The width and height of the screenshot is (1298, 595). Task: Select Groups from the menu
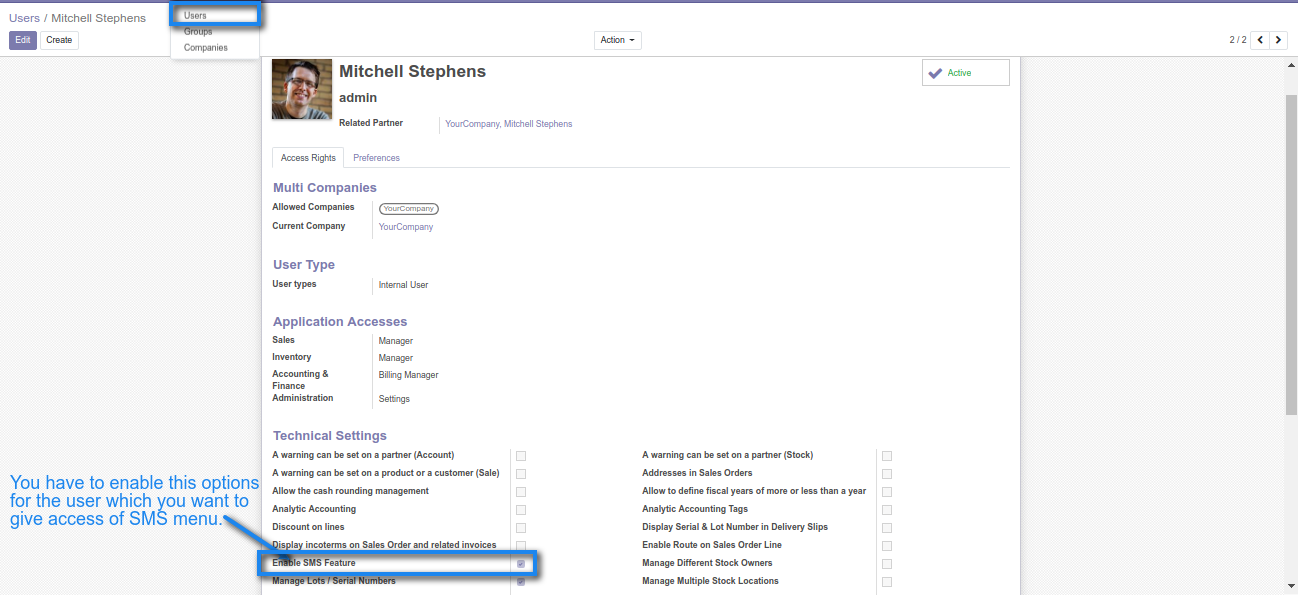coord(198,32)
